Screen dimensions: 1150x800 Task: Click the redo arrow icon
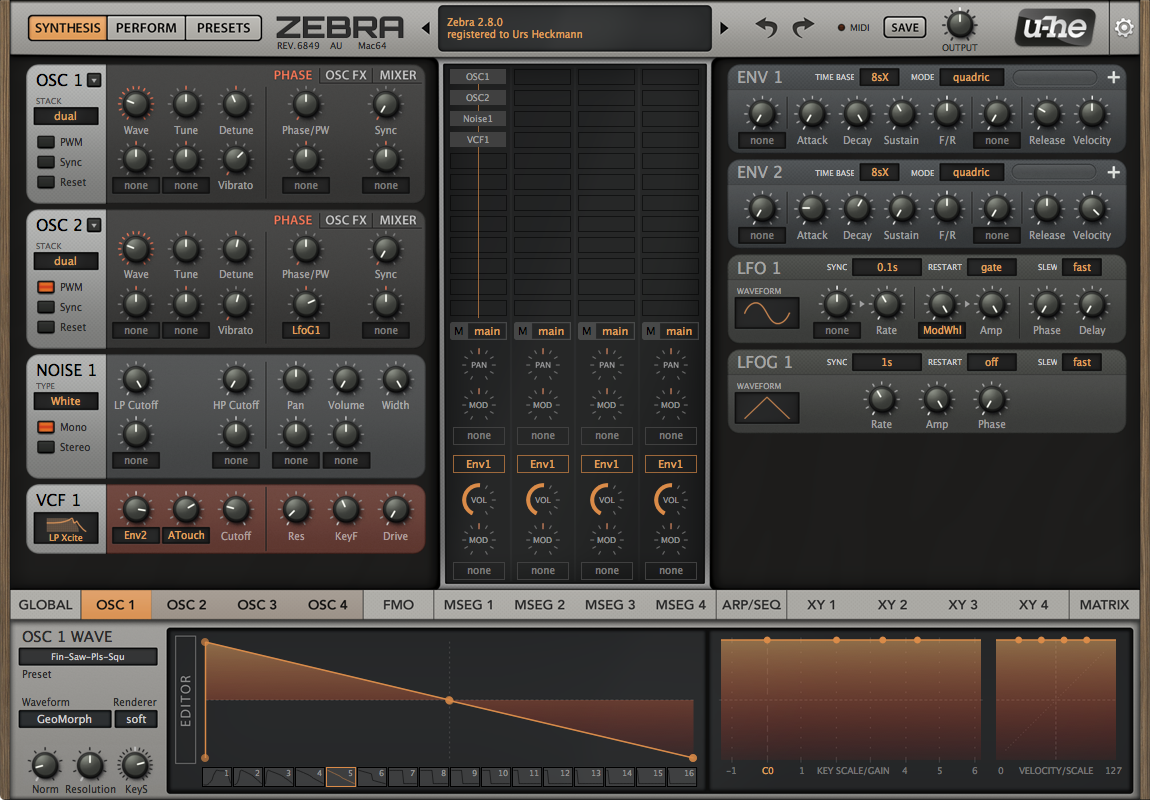pos(803,28)
